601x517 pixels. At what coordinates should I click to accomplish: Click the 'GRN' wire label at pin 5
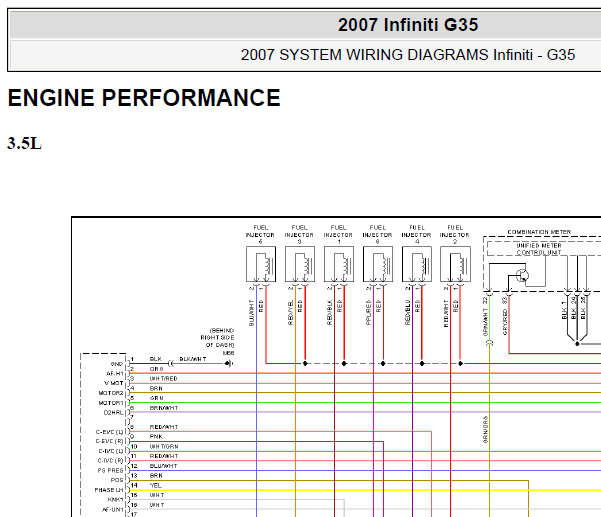click(x=156, y=398)
